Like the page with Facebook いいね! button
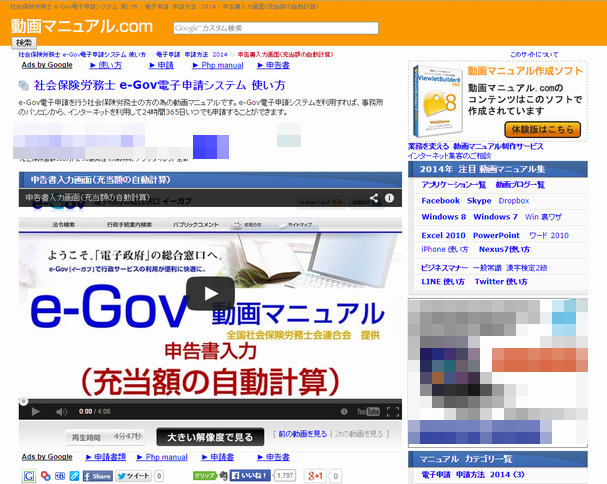This screenshot has height=484, width=607. click(250, 475)
